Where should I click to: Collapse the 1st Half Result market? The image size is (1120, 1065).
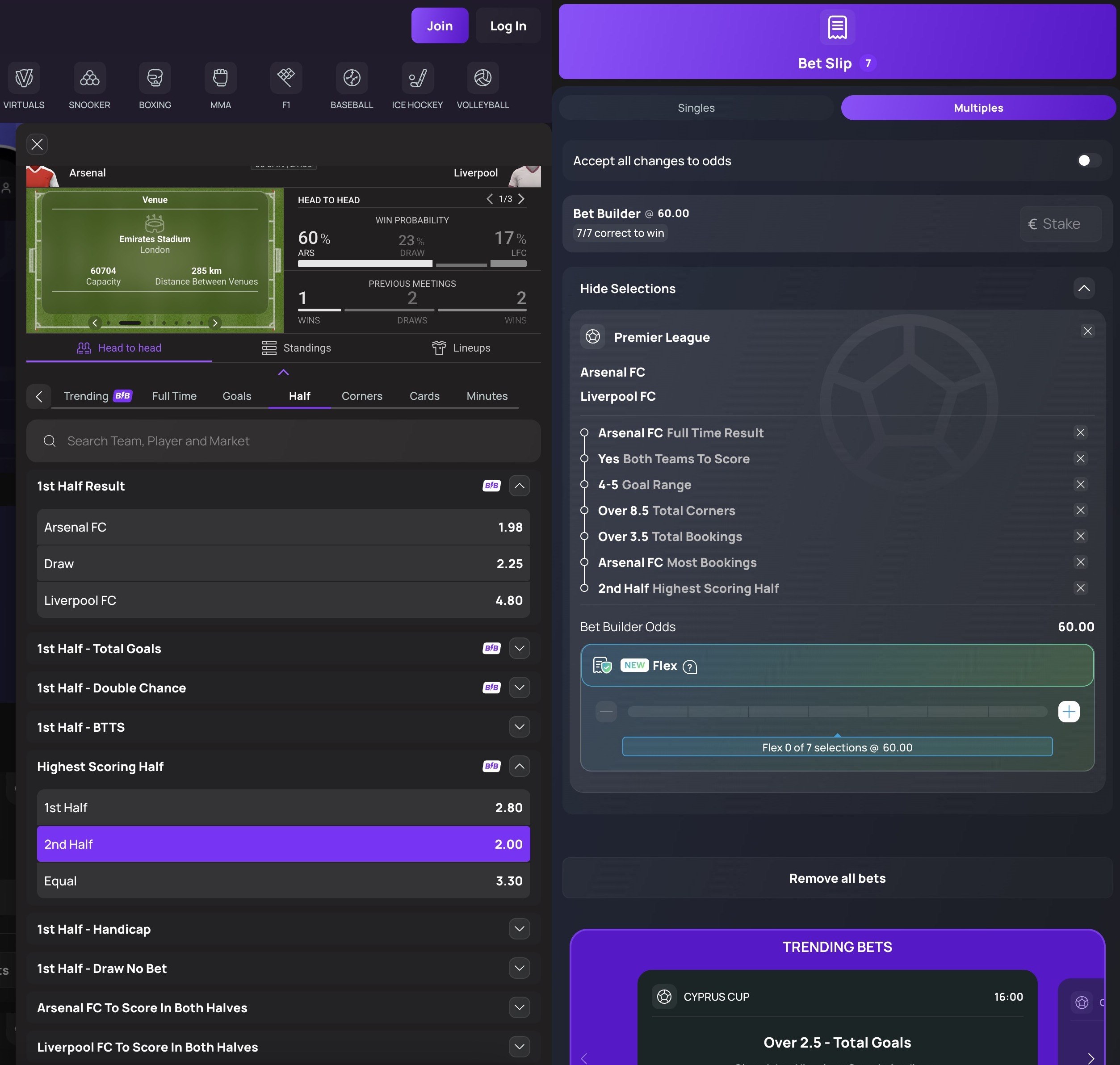point(519,486)
